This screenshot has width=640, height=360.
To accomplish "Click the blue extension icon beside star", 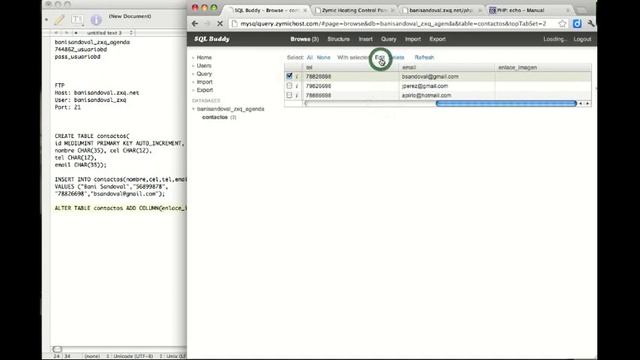I will [x=577, y=24].
